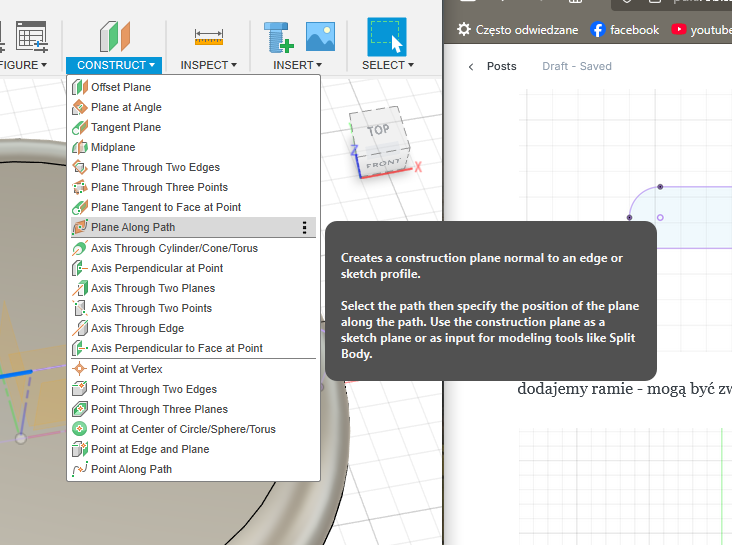Click the table configuration toolbar icon
732x545 pixels.
[31, 36]
